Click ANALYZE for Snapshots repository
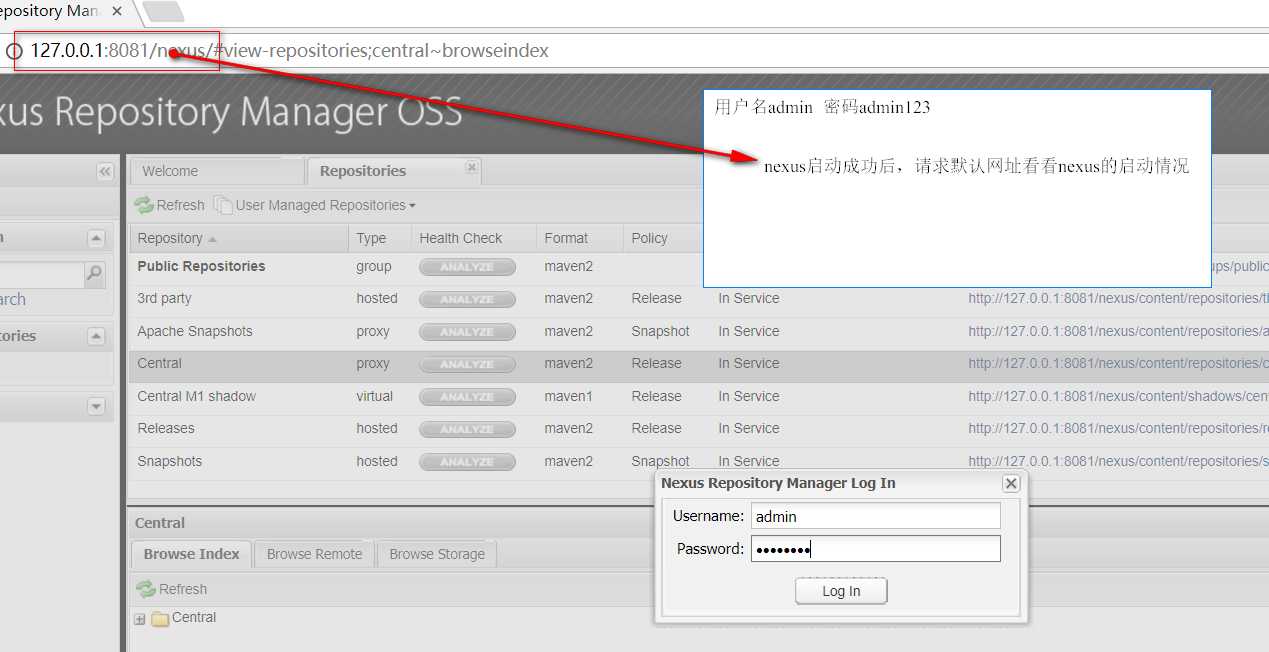The width and height of the screenshot is (1269, 652). pos(467,462)
